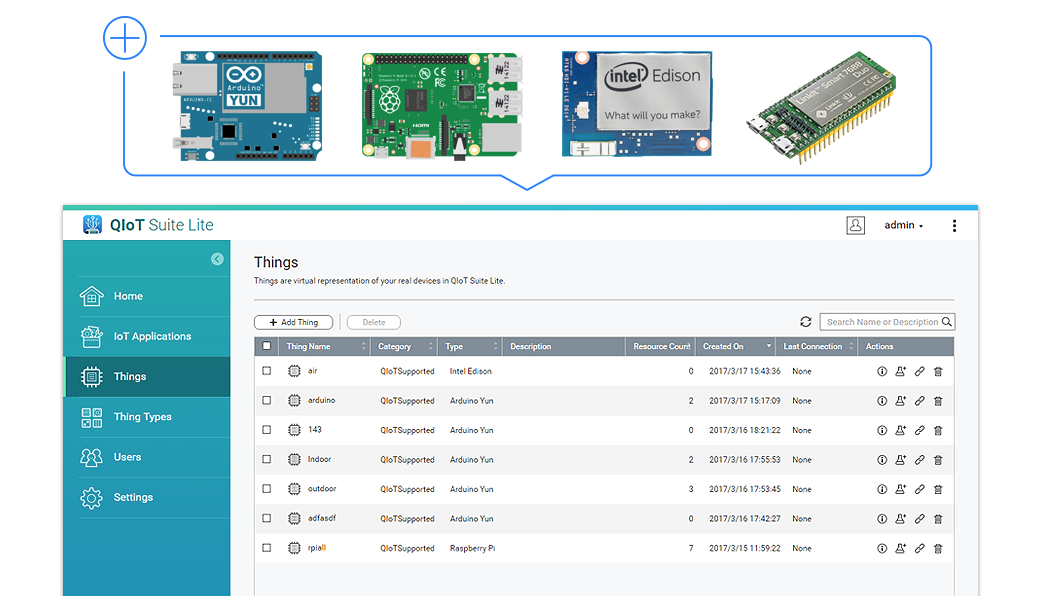This screenshot has width=1053, height=596.
Task: Open the thing named arduino
Action: (321, 400)
